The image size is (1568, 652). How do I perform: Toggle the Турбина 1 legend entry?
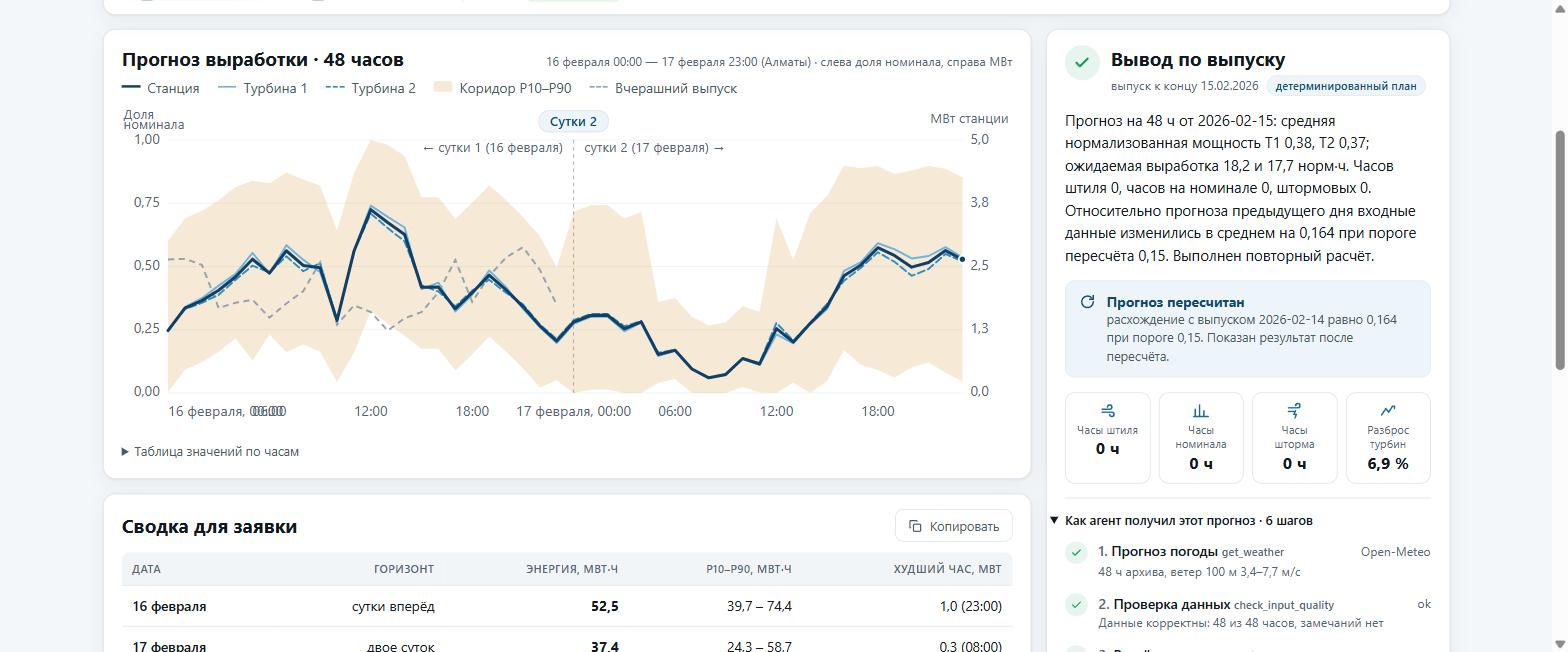[x=262, y=88]
